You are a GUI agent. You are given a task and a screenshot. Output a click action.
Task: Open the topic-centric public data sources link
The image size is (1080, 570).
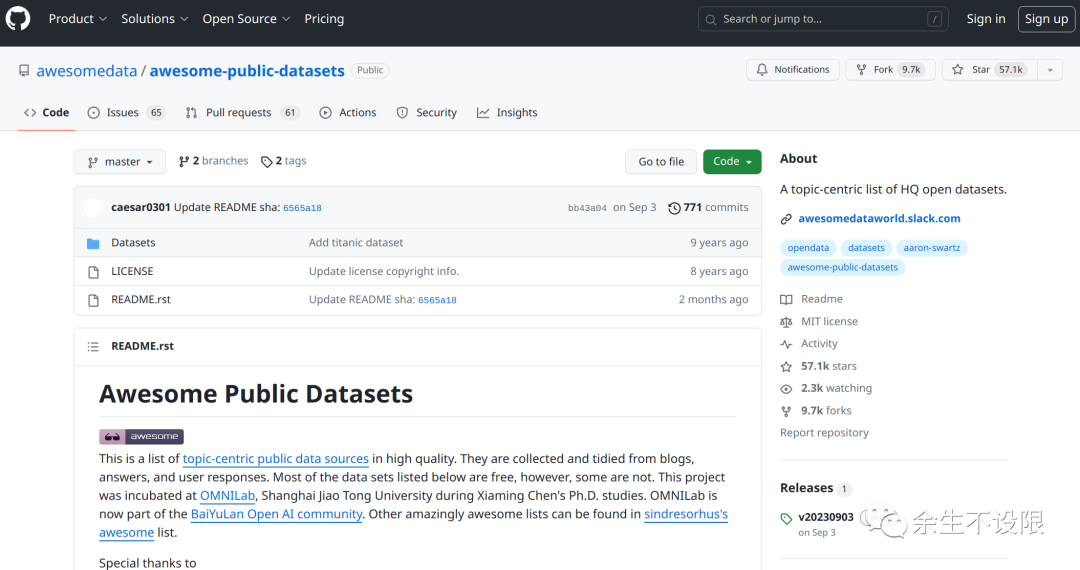276,458
